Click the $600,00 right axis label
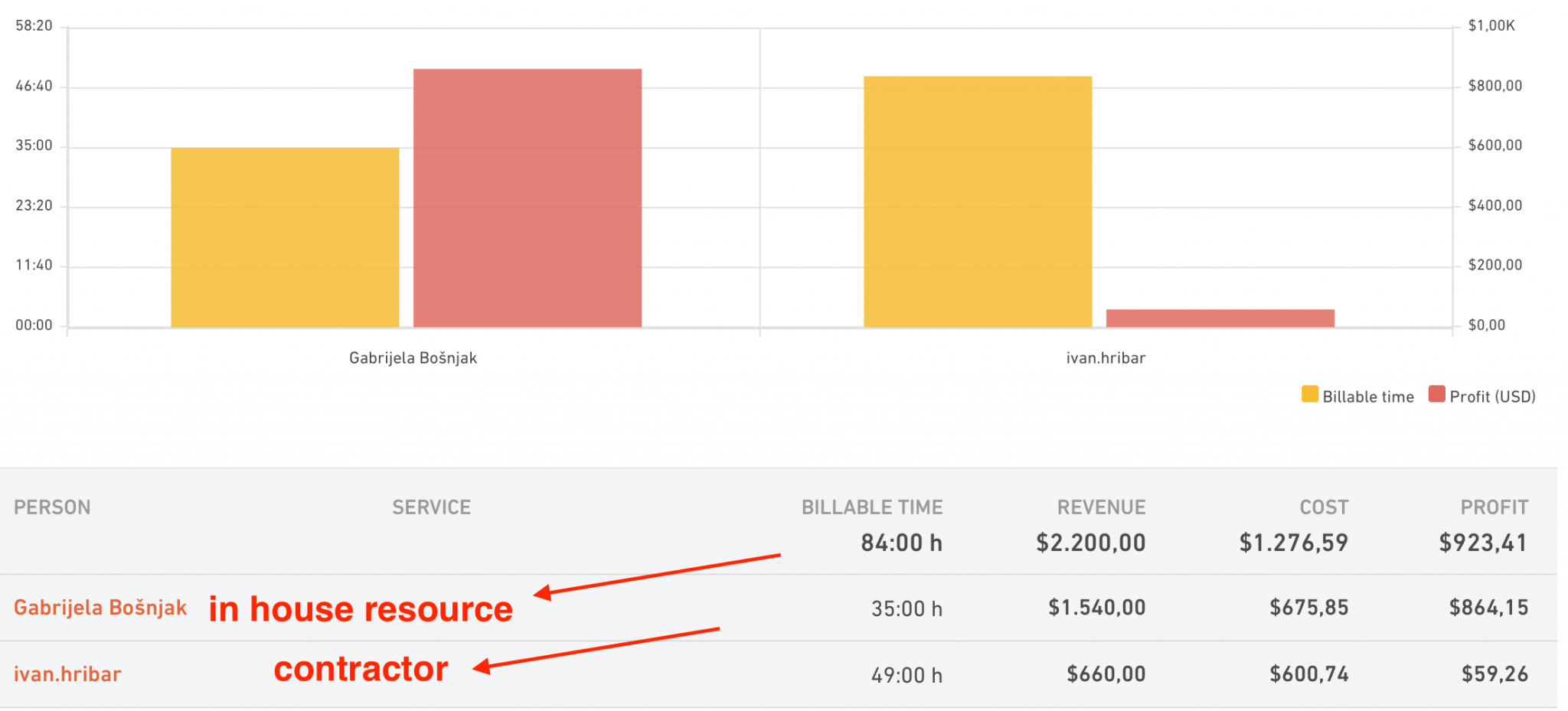 [x=1495, y=145]
